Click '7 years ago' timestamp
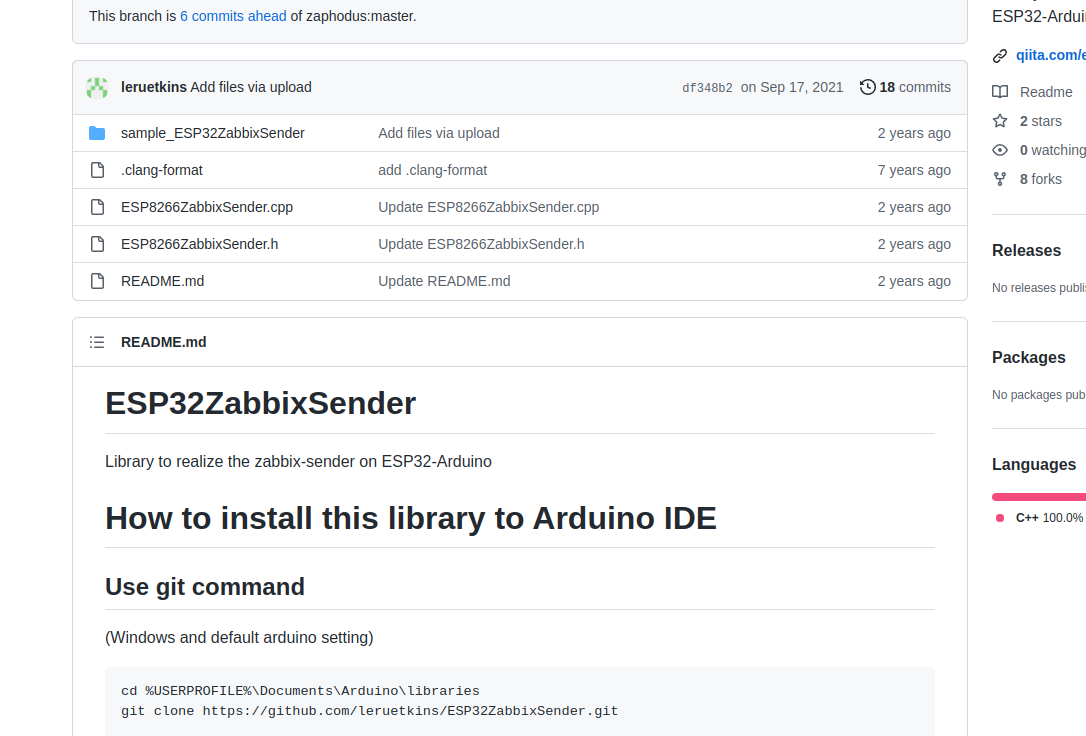Image resolution: width=1086 pixels, height=736 pixels. point(914,170)
